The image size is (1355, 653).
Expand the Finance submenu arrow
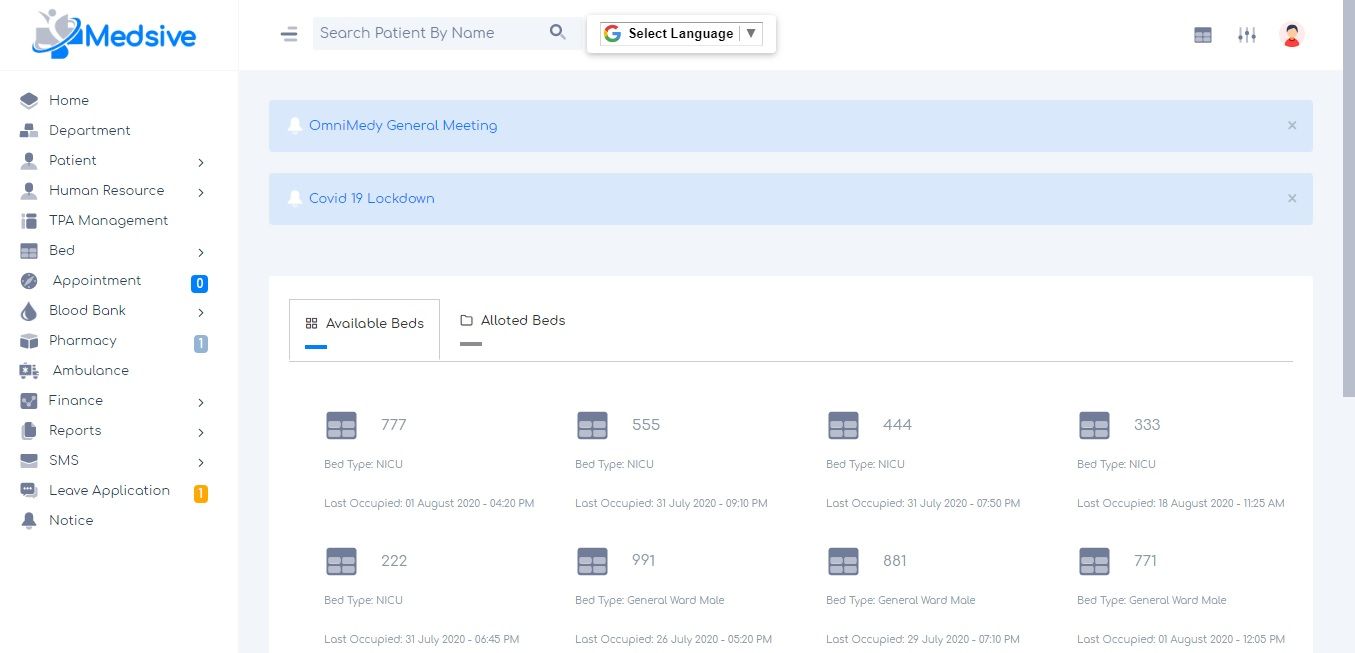(x=201, y=402)
